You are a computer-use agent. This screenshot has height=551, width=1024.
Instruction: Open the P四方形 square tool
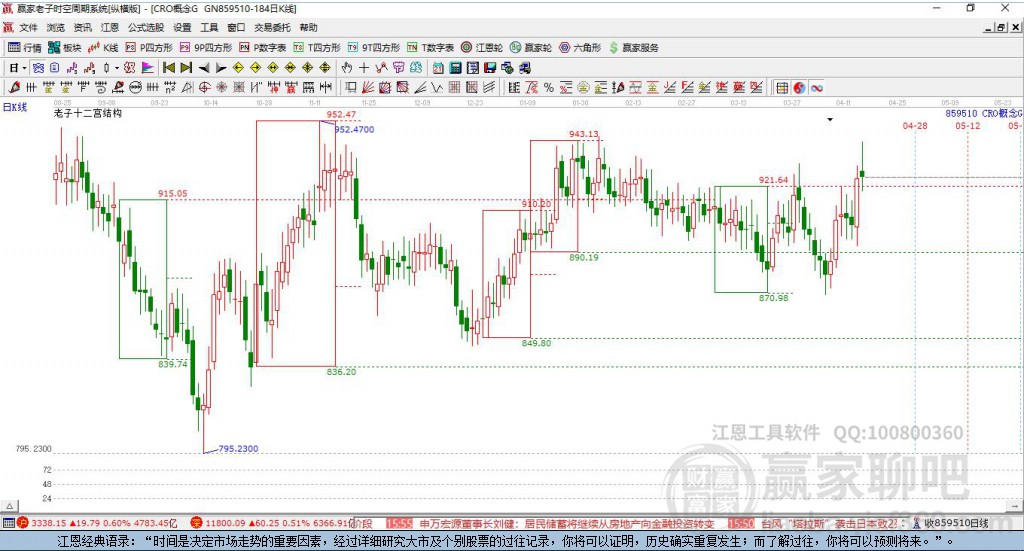pyautogui.click(x=149, y=48)
